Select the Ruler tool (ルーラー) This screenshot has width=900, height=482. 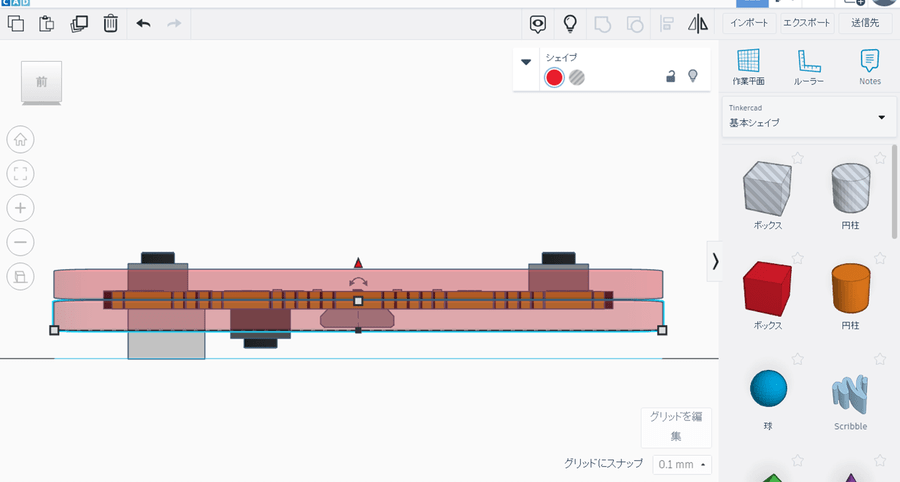(808, 65)
